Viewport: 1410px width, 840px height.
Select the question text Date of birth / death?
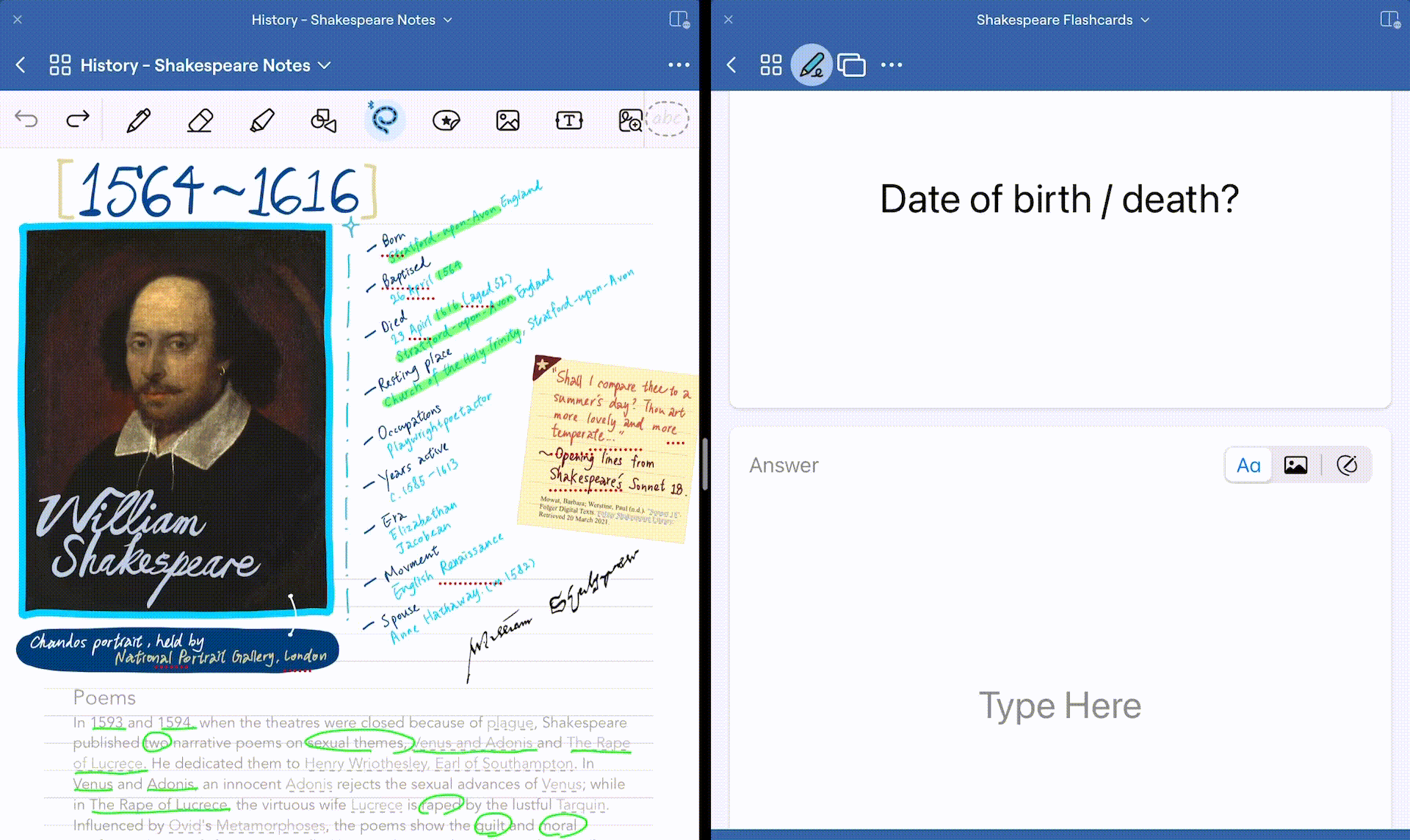(1059, 199)
